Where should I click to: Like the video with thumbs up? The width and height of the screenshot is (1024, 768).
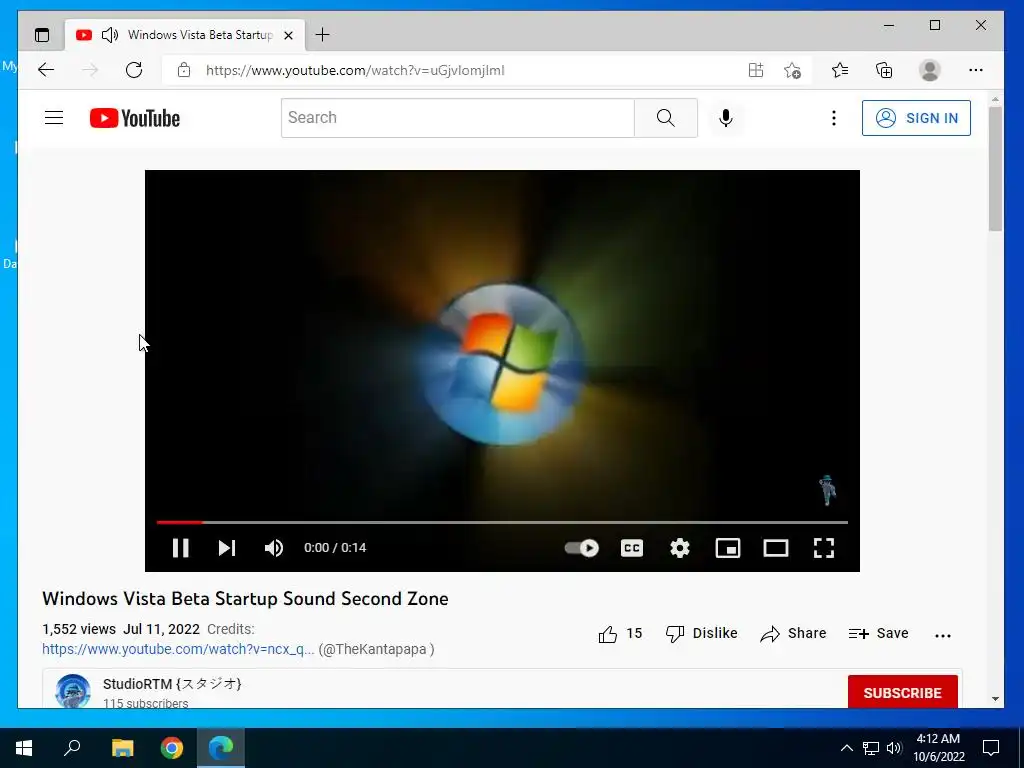click(x=620, y=633)
